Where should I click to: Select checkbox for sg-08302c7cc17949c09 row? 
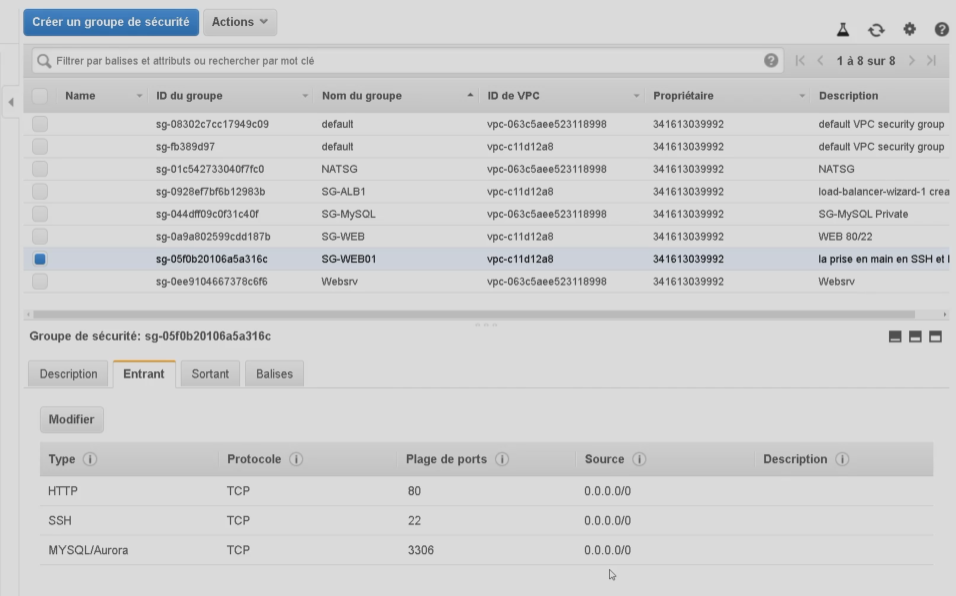(x=40, y=124)
